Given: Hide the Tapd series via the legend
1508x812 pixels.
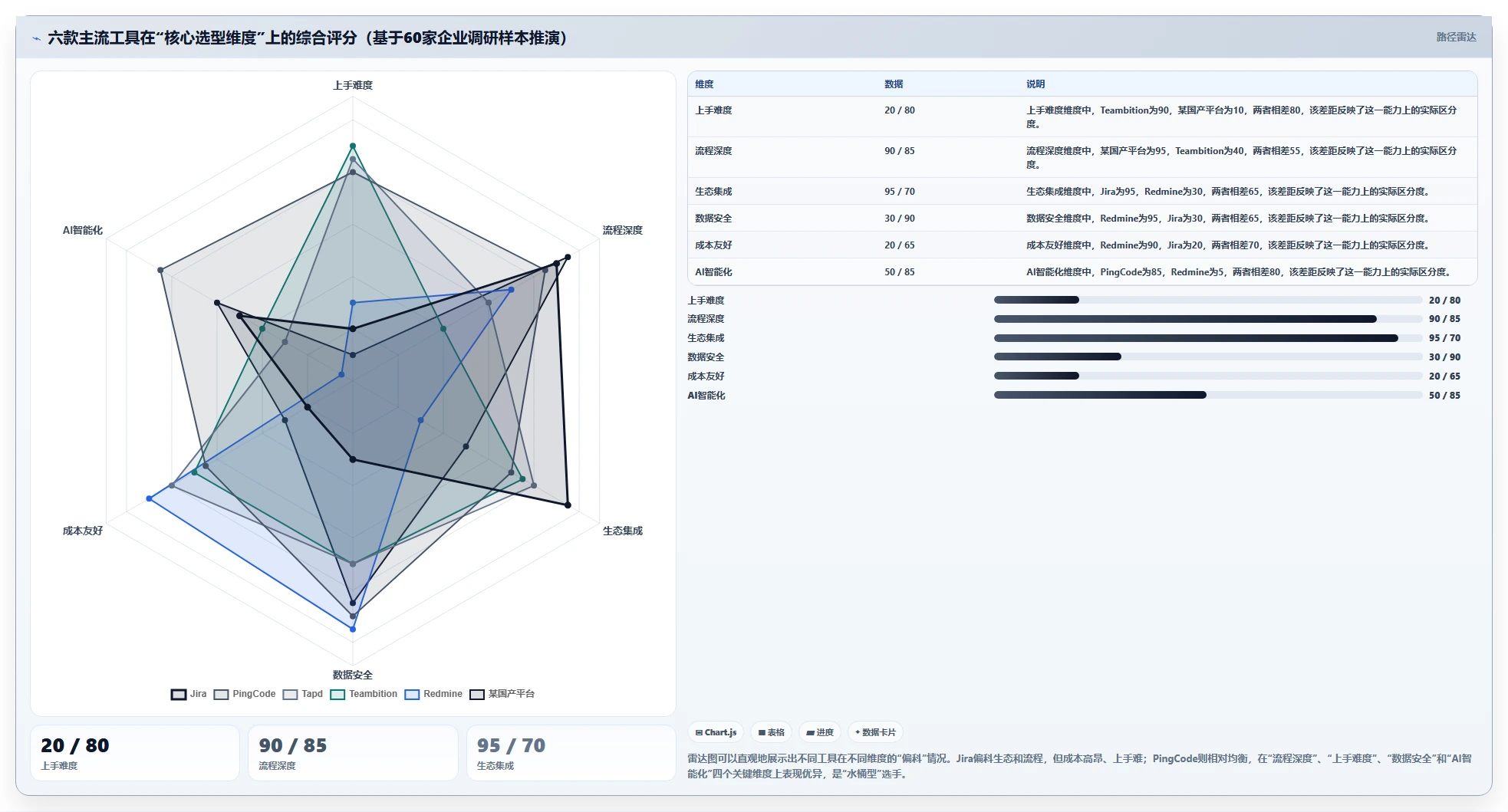Looking at the screenshot, I should pyautogui.click(x=303, y=694).
